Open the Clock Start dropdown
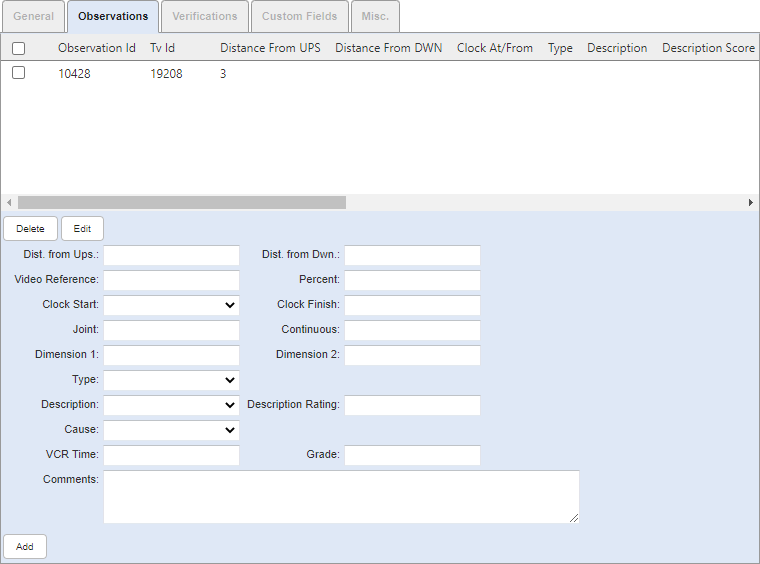760x564 pixels. point(171,305)
